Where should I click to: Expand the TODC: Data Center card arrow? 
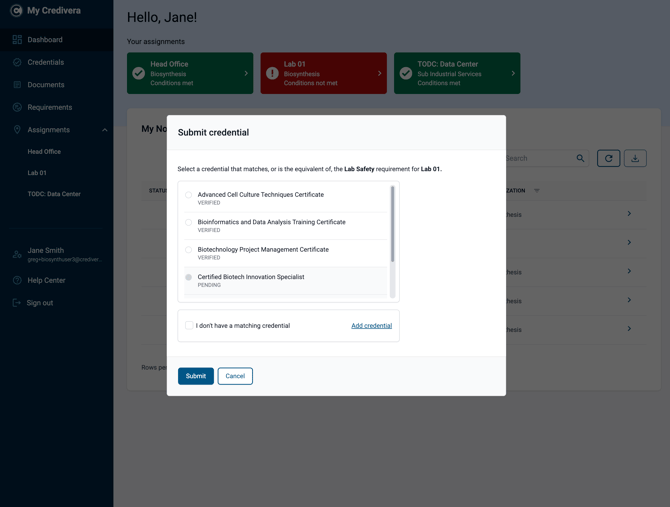(513, 73)
